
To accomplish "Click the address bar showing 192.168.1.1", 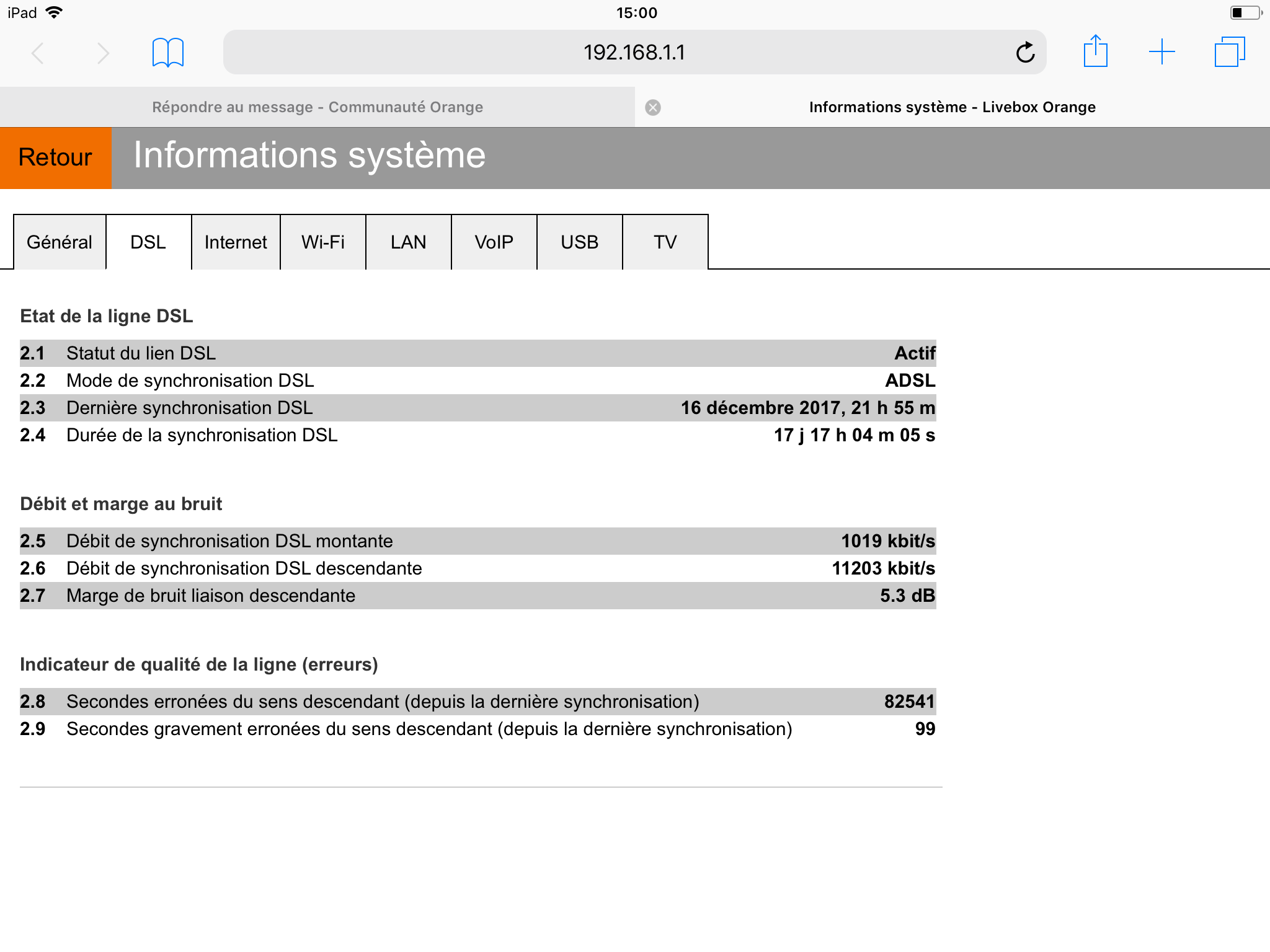I will [x=635, y=53].
